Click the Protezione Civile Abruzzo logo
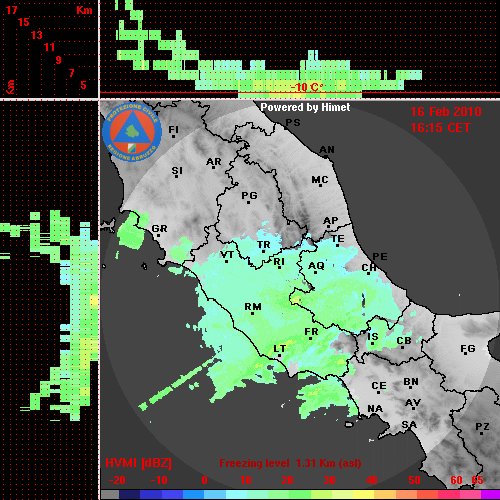Image resolution: width=500 pixels, height=500 pixels. (x=132, y=132)
